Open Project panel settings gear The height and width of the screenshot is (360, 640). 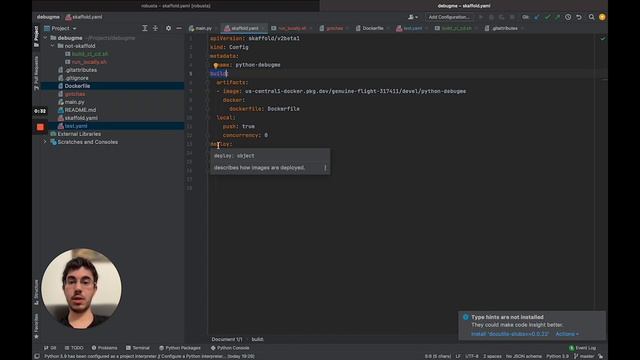168,28
